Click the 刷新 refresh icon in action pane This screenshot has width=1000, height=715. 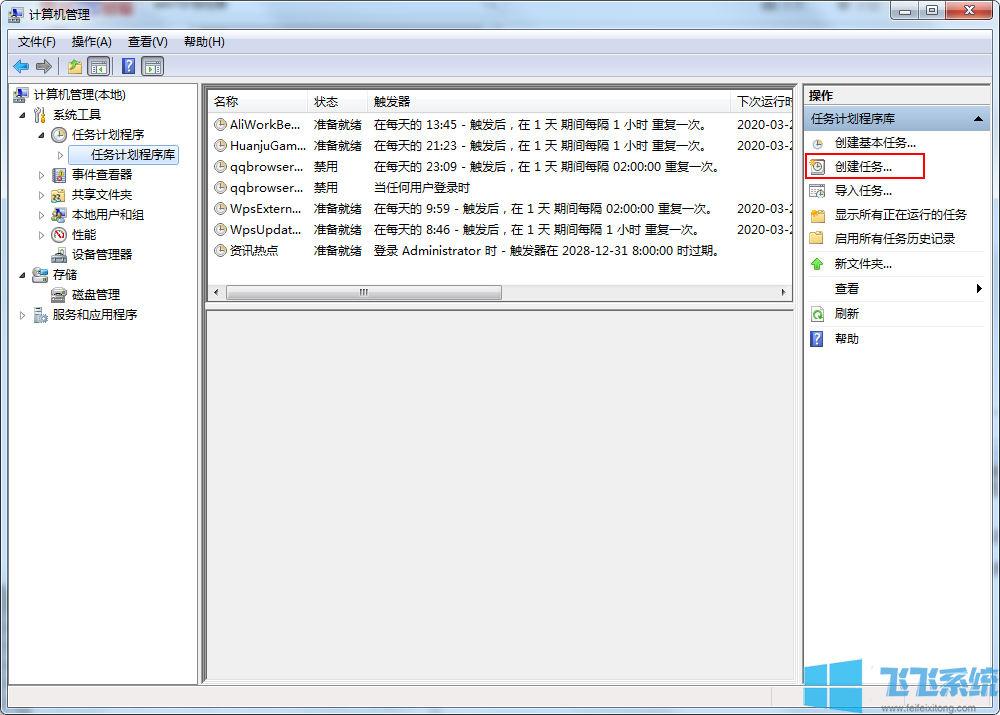pyautogui.click(x=818, y=313)
